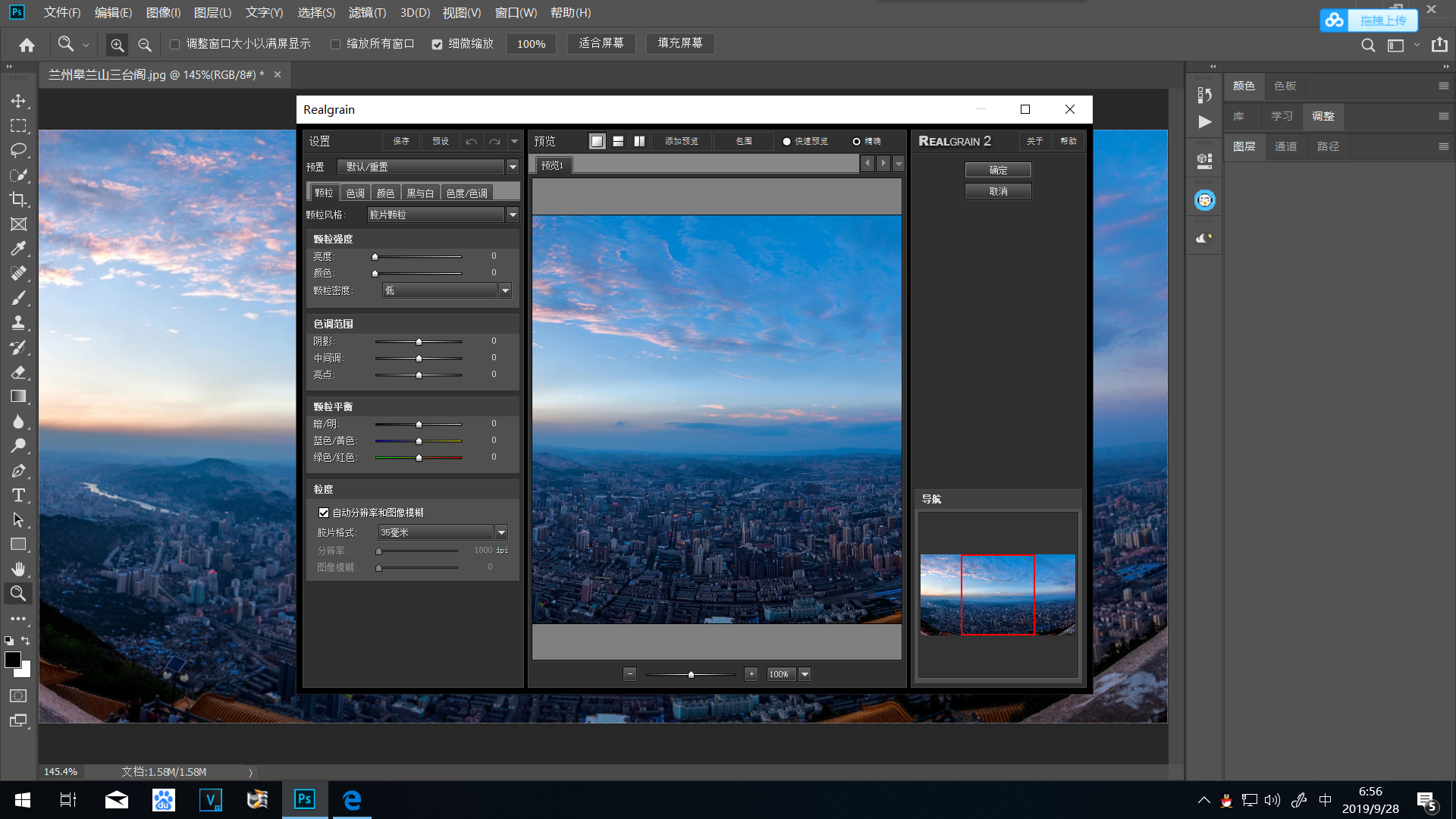This screenshot has height=819, width=1456.
Task: Open the Share icon in Photoshop
Action: coord(1439,45)
